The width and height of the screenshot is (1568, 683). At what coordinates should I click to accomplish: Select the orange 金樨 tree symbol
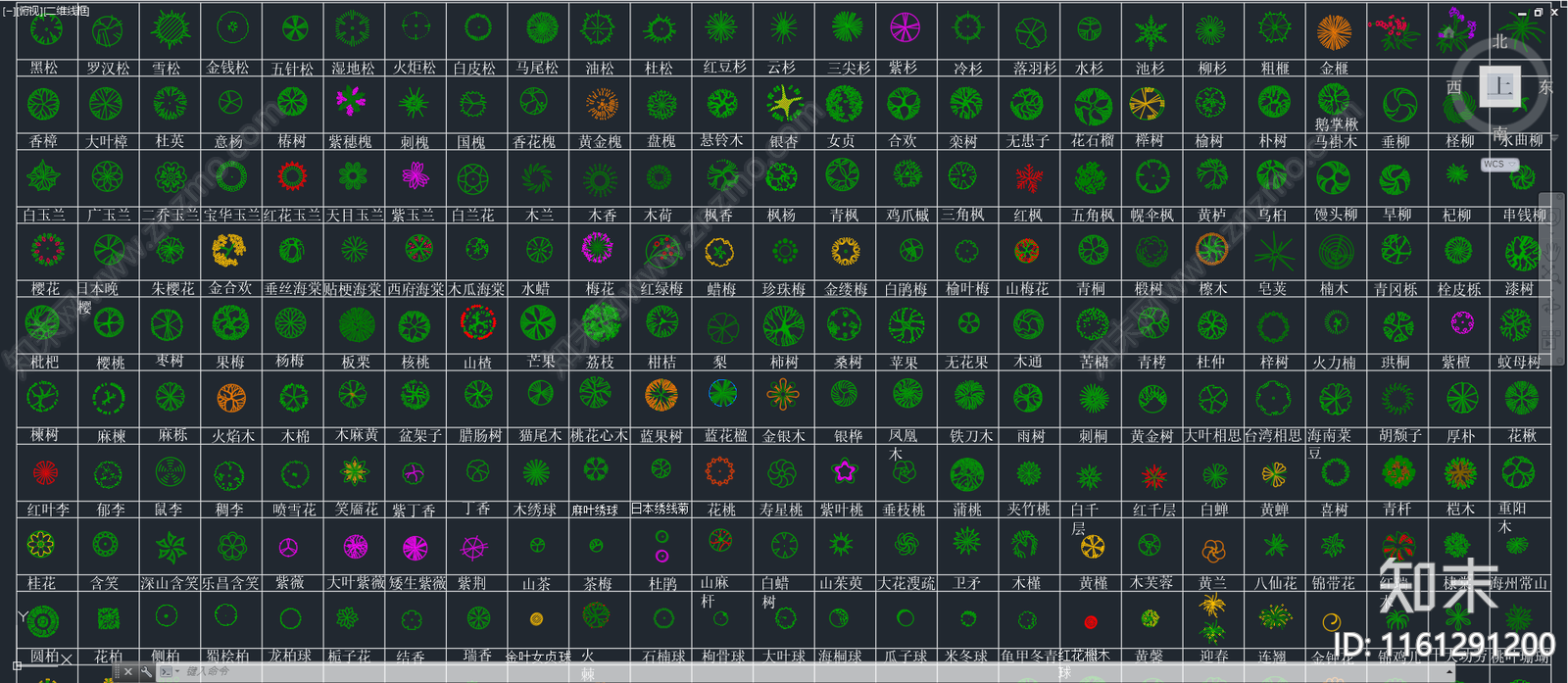pyautogui.click(x=1334, y=31)
